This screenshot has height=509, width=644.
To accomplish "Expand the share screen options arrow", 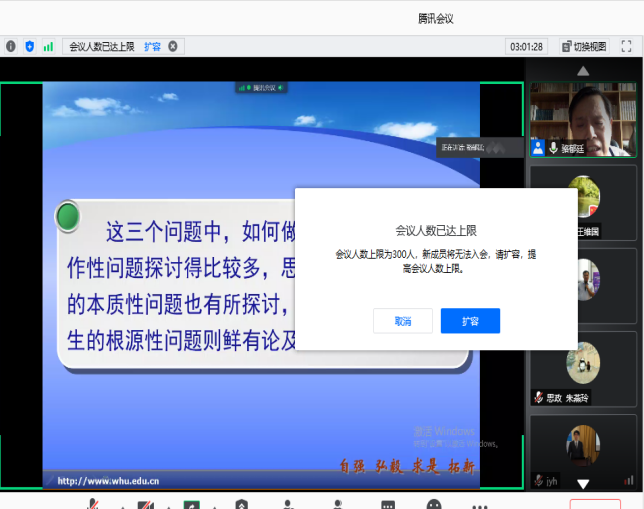I will tap(214, 507).
